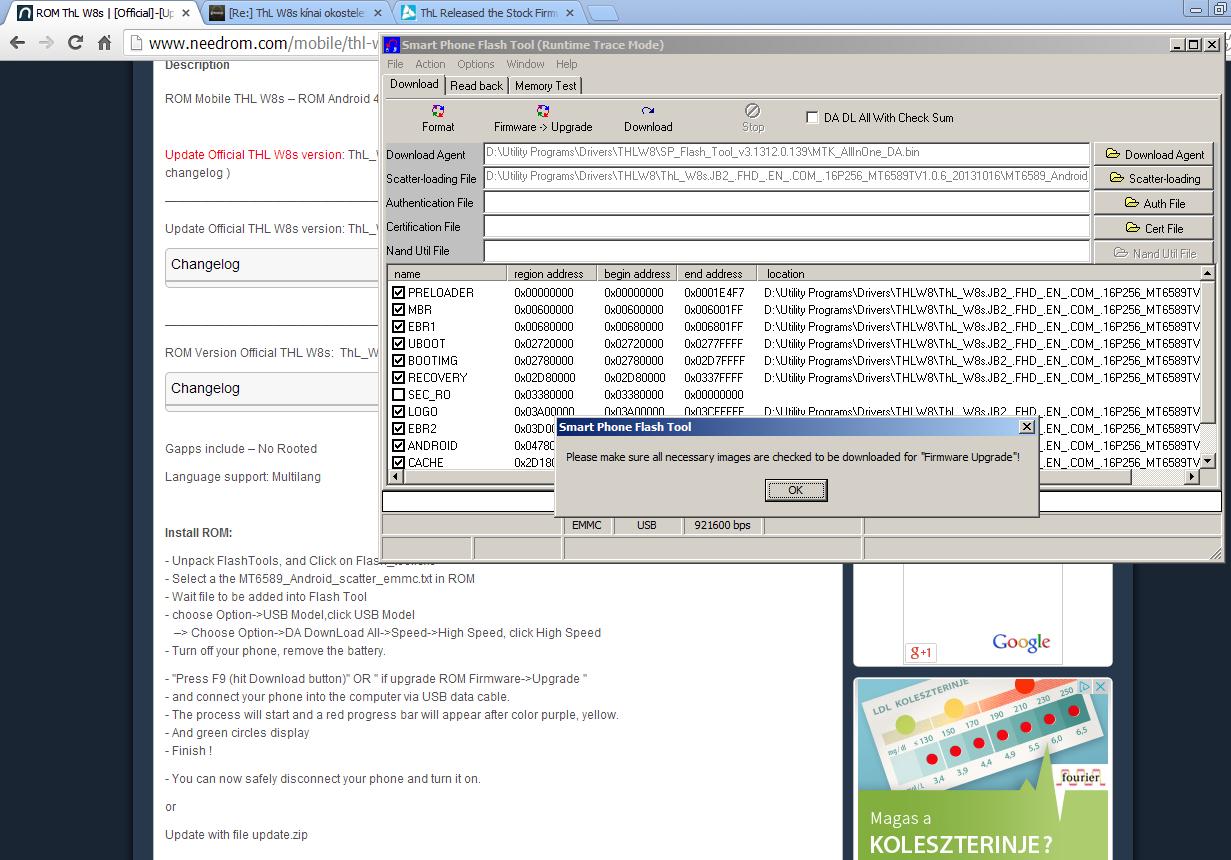1231x860 pixels.
Task: Go to Chrome home page
Action: (x=104, y=42)
